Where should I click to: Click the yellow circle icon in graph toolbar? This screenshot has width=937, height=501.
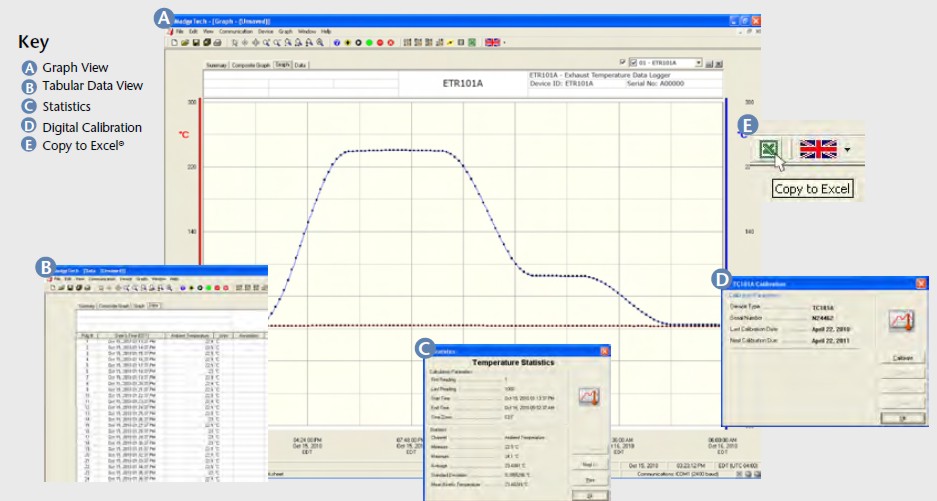348,42
